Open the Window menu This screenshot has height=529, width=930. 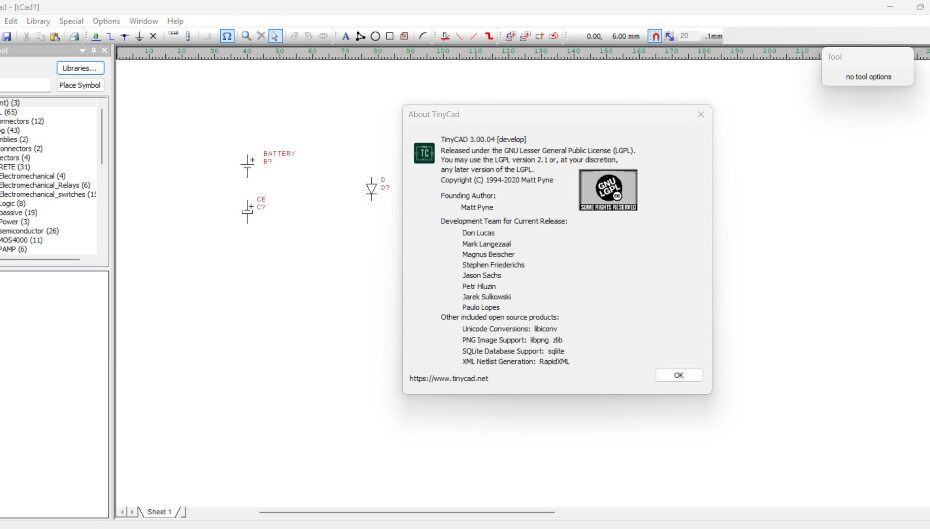144,21
